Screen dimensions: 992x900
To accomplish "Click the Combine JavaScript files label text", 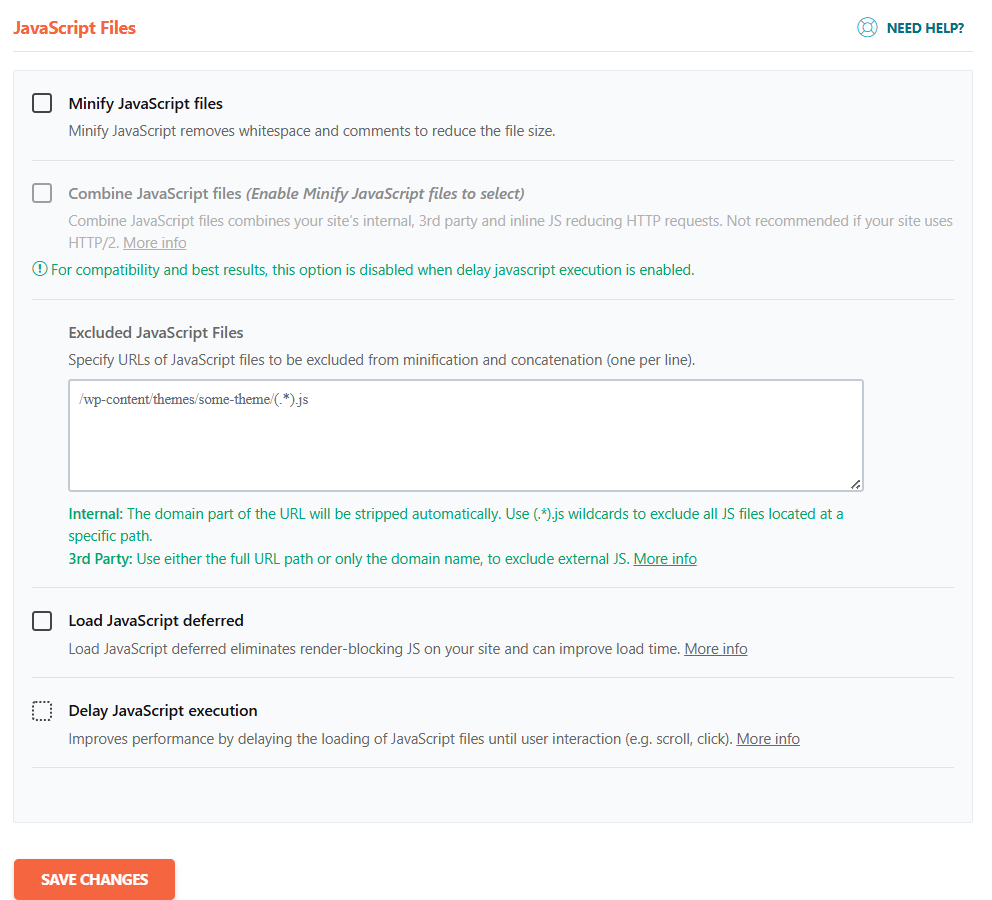I will coord(155,193).
